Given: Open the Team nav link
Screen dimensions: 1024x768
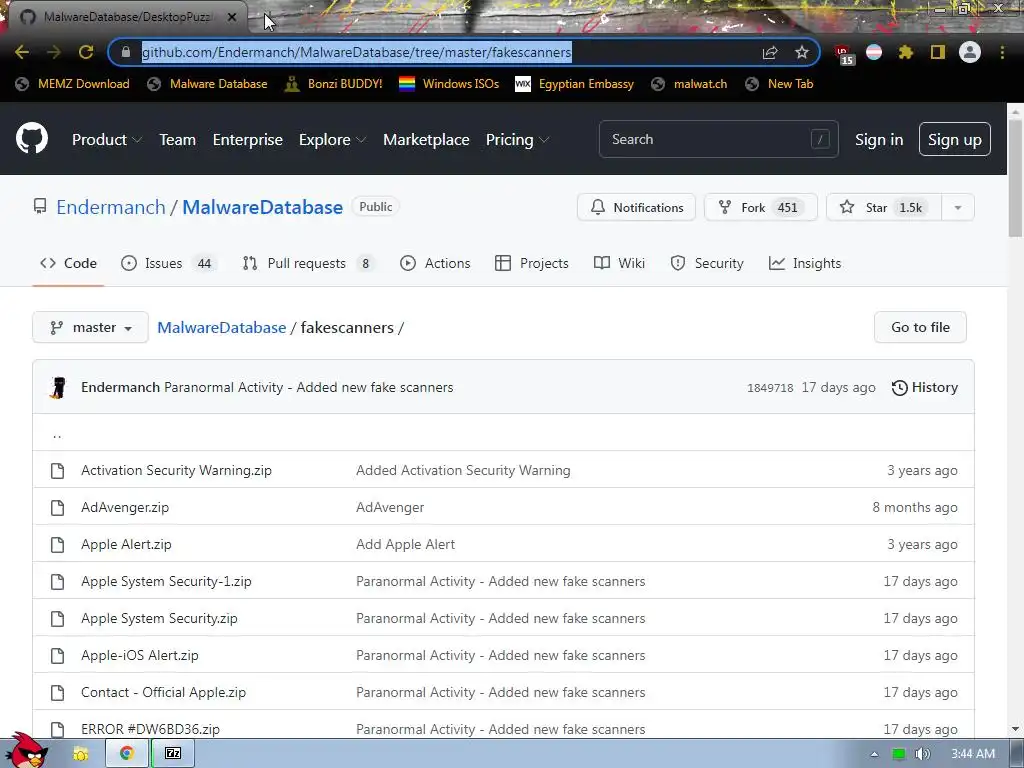Looking at the screenshot, I should tap(178, 139).
